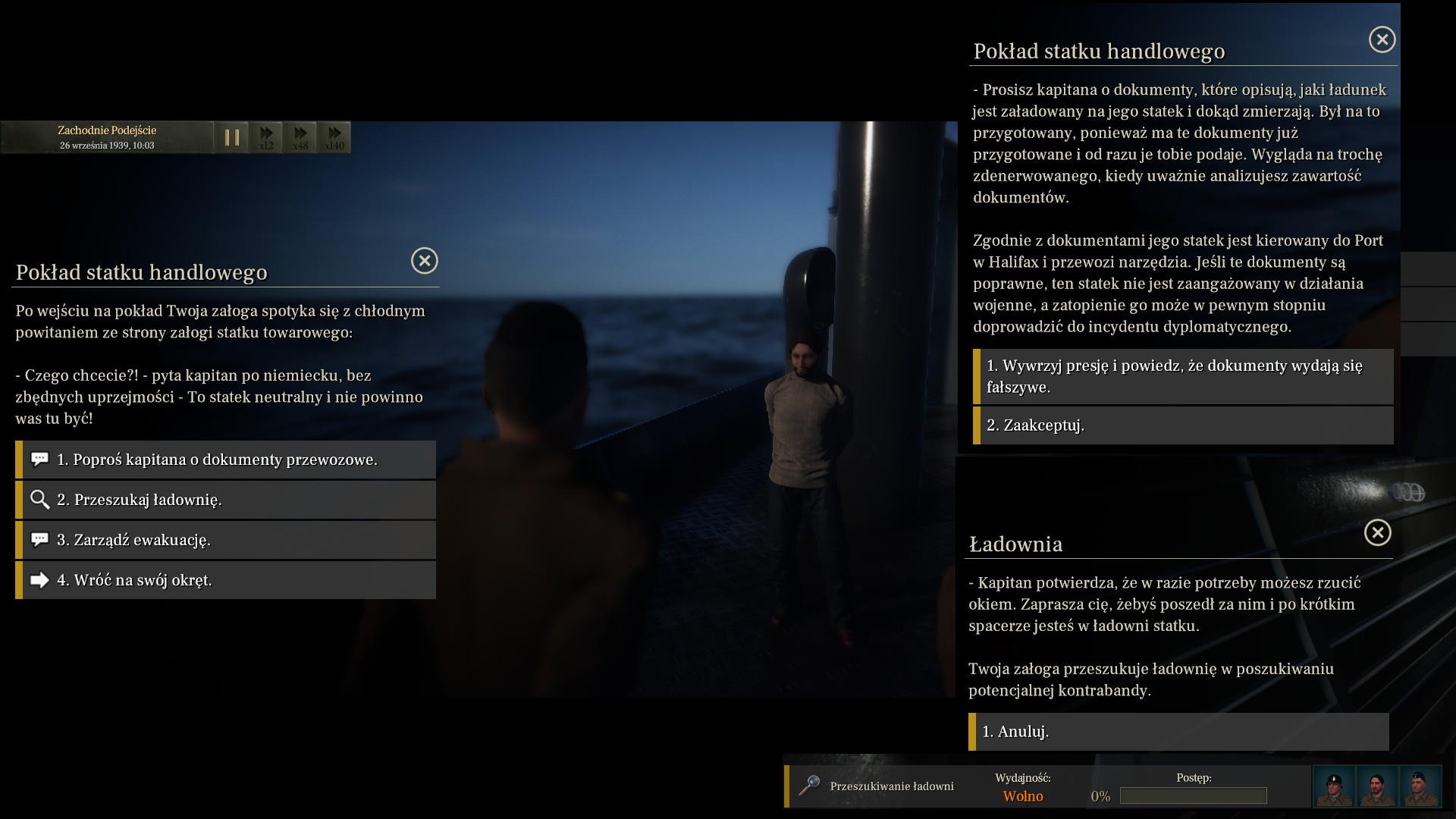Click the arrow icon beside Wróć na swój okręt
Screen dimensions: 1456x819
click(x=39, y=580)
